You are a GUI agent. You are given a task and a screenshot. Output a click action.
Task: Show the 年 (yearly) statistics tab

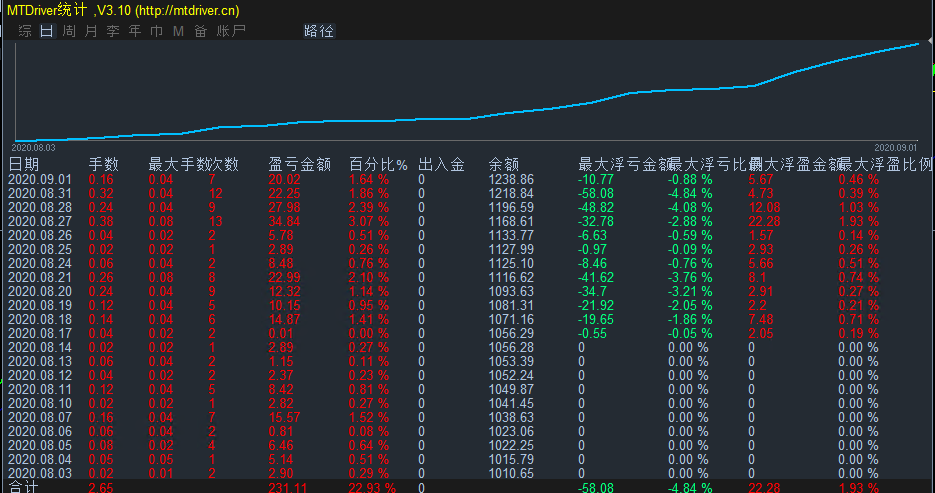point(135,31)
